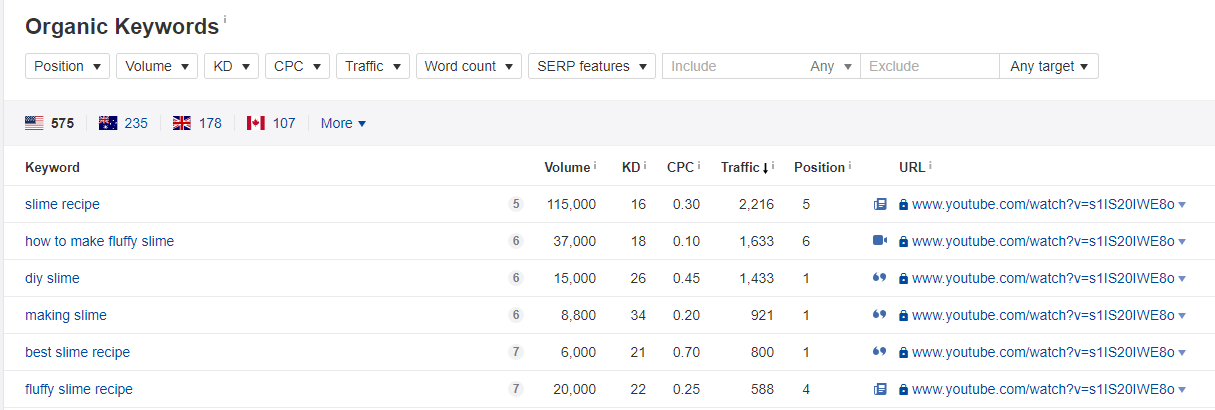Open the SERP features filter dropdown

(591, 66)
